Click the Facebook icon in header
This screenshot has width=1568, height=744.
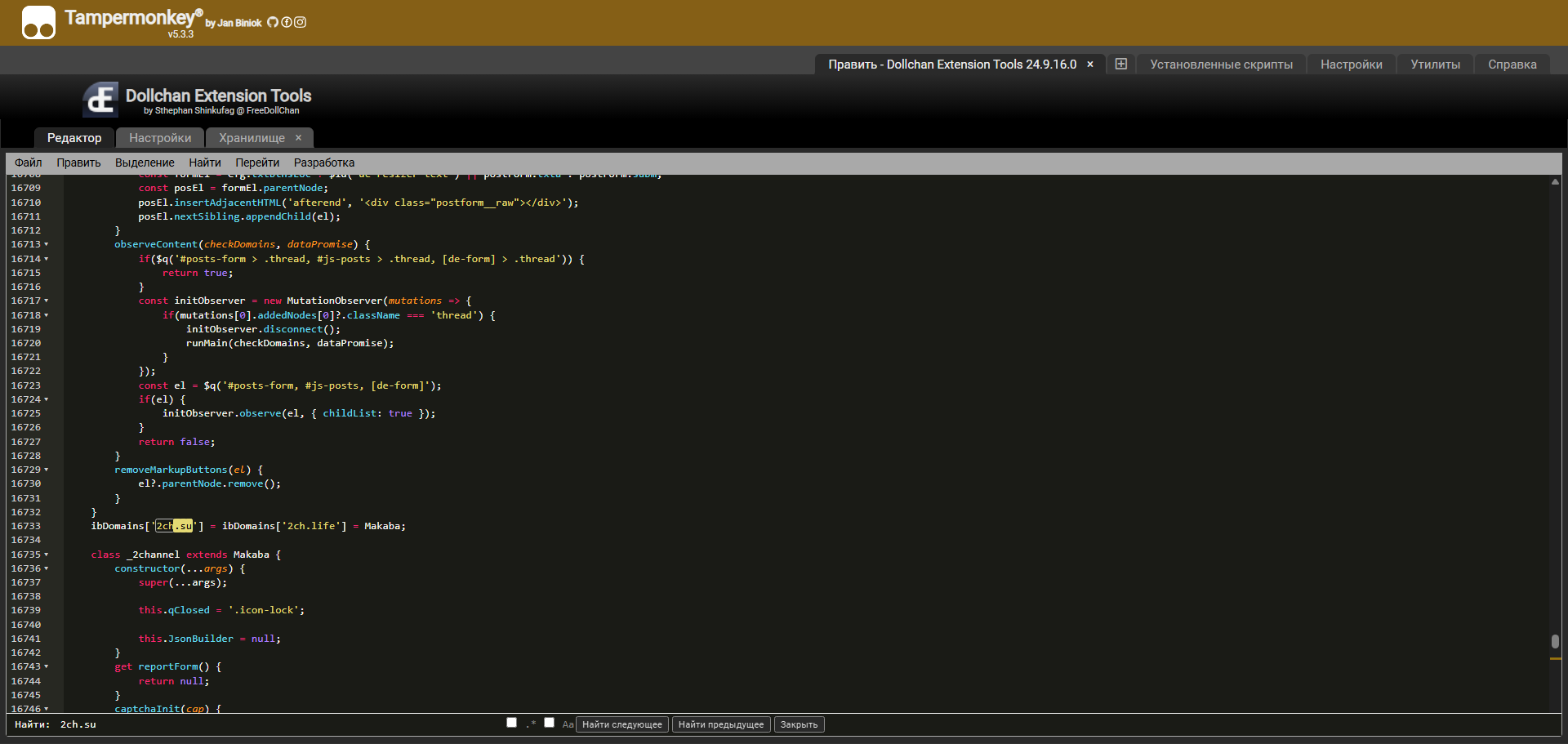coord(287,22)
